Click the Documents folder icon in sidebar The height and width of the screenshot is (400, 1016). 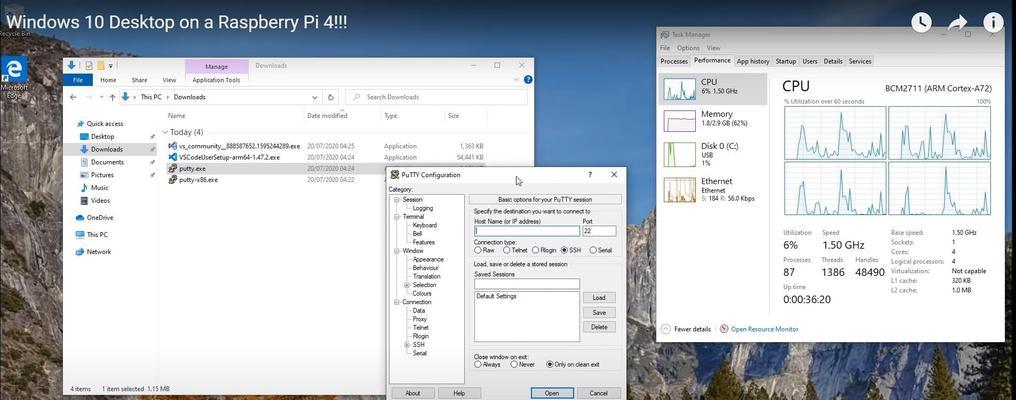84,162
